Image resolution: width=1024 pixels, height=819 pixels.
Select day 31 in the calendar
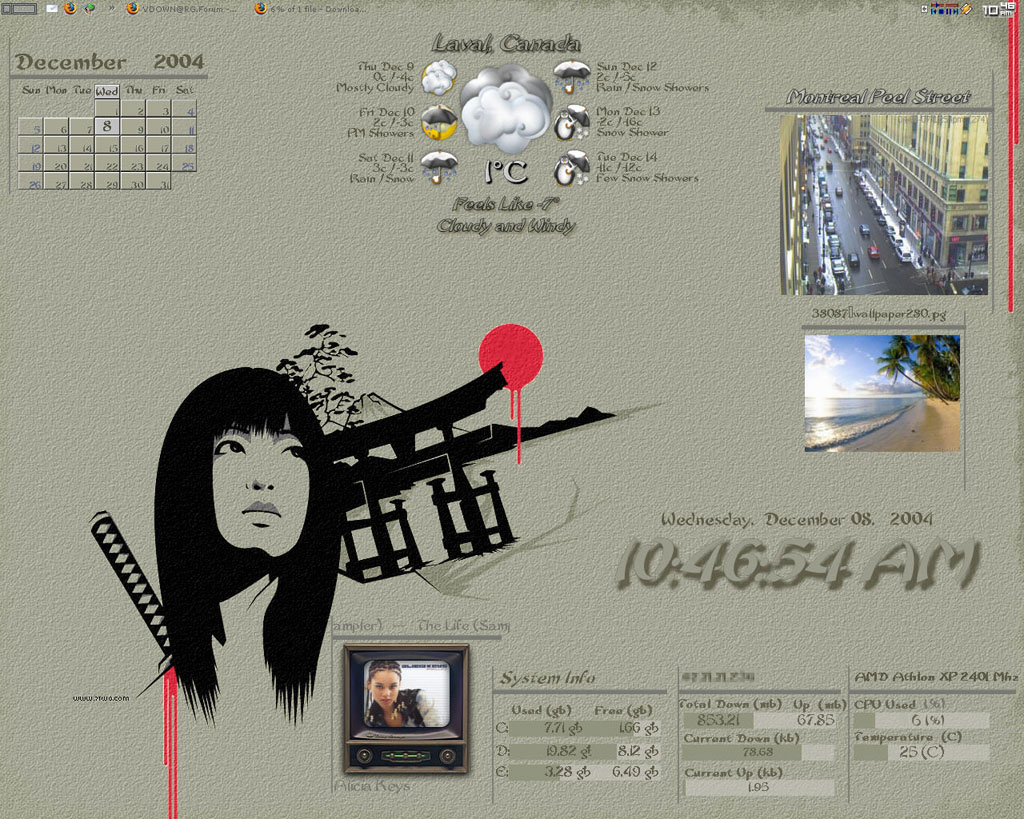[x=159, y=182]
